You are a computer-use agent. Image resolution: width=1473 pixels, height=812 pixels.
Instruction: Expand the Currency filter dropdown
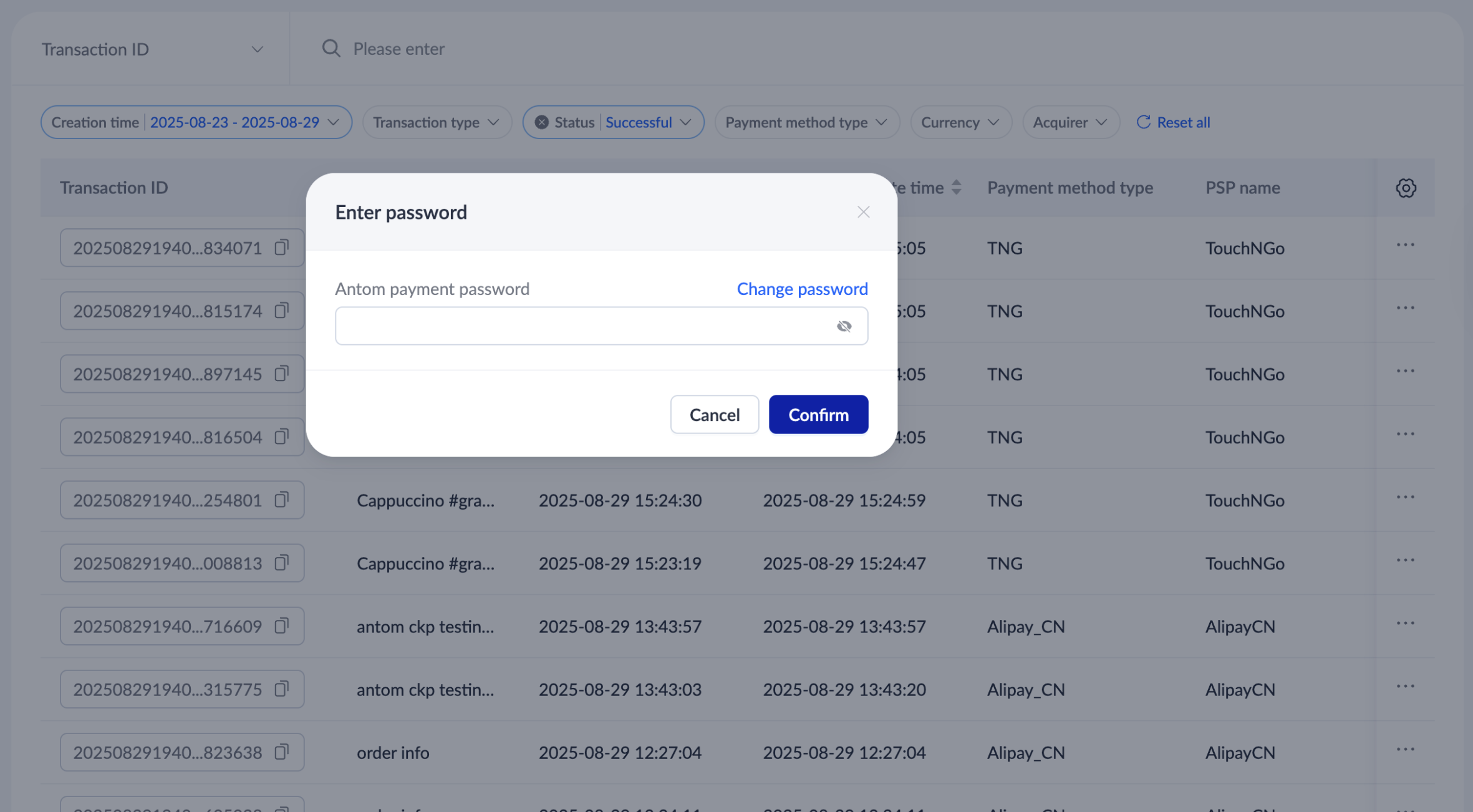[960, 122]
